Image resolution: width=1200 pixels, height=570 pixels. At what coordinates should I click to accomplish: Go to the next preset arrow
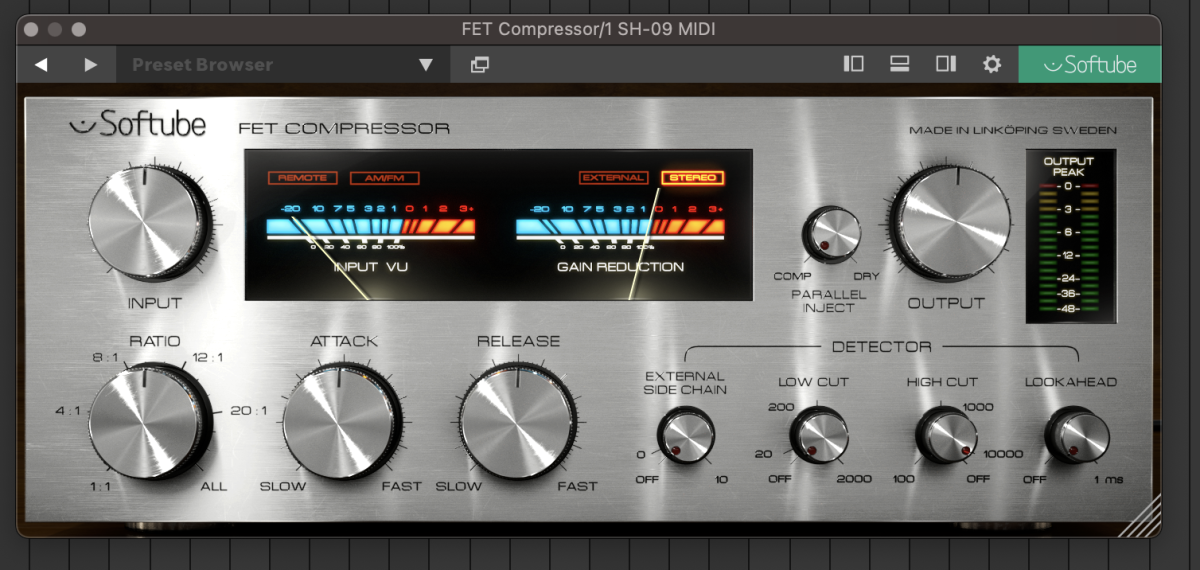click(x=91, y=65)
